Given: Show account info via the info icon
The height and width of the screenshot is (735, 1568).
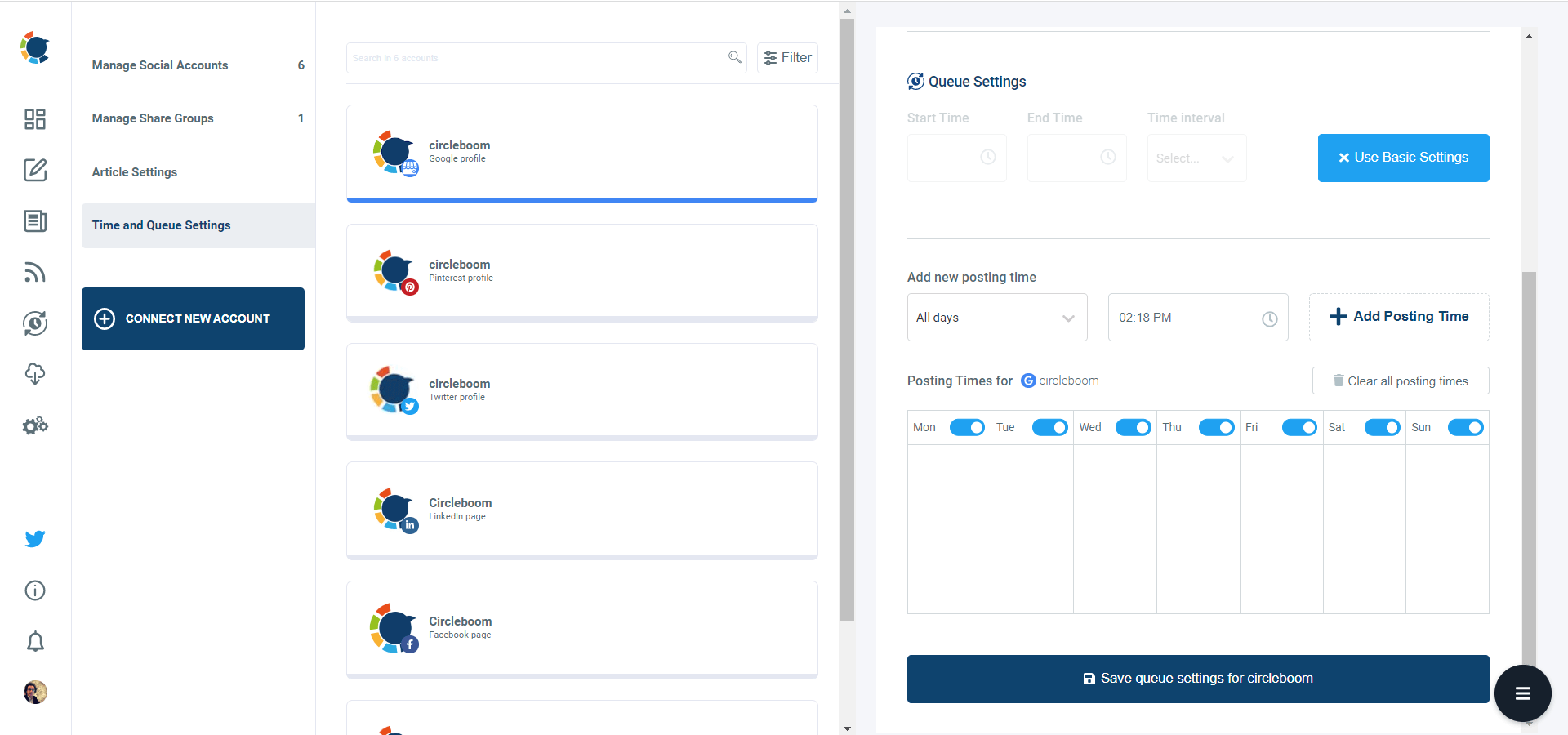Looking at the screenshot, I should [x=34, y=590].
